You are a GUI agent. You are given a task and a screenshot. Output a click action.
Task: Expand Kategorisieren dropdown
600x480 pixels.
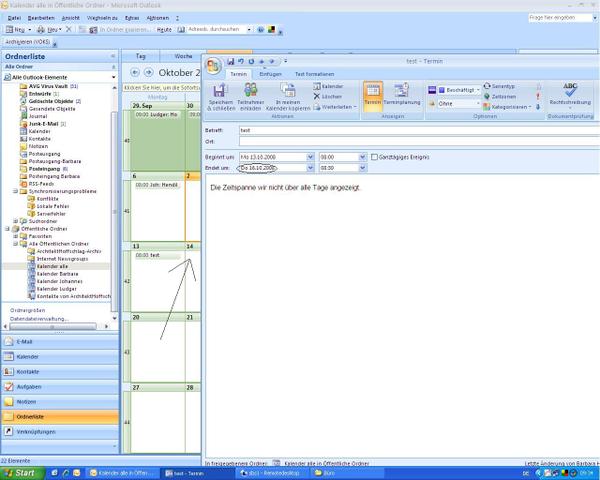(x=530, y=107)
